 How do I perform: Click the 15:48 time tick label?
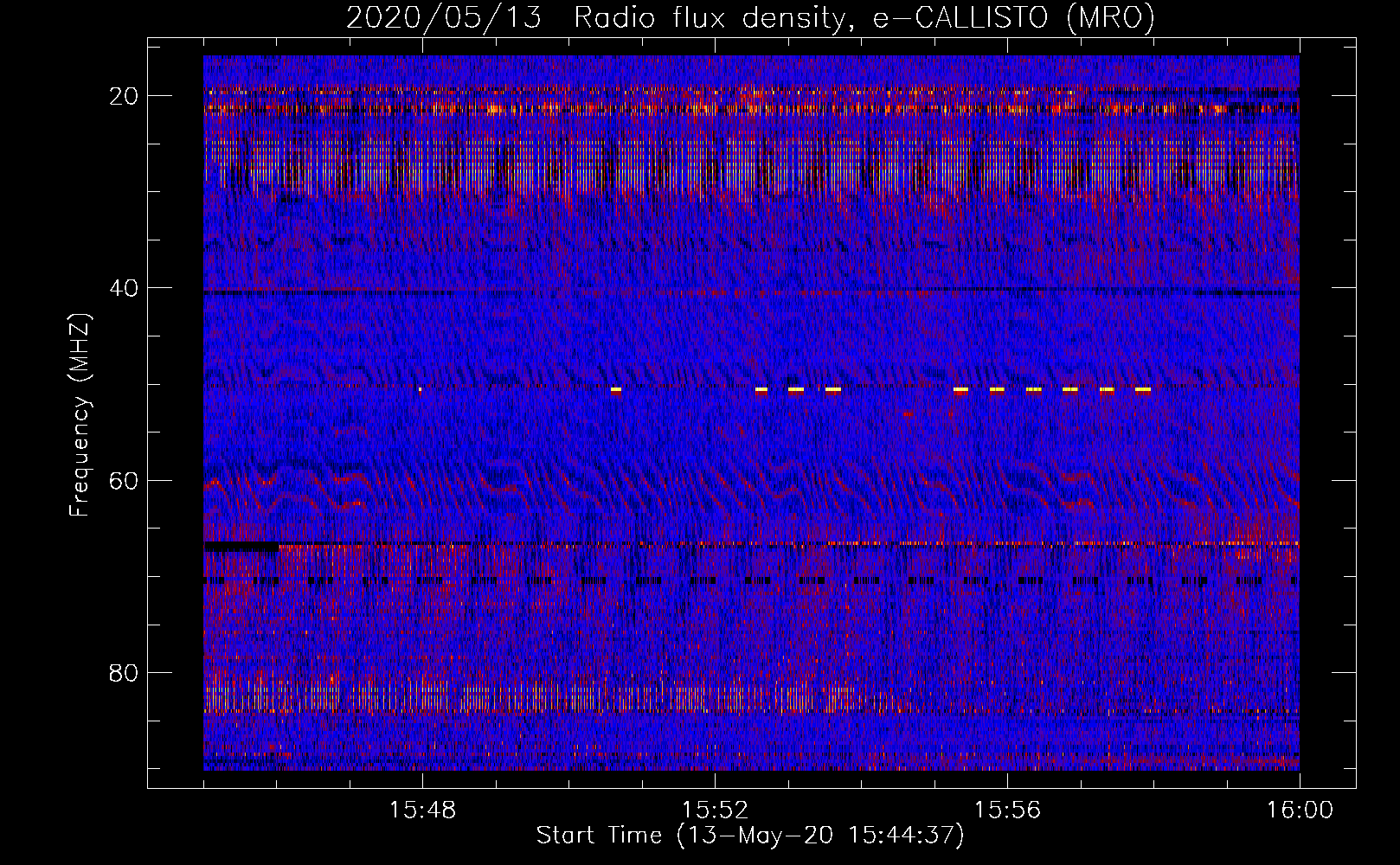point(423,811)
